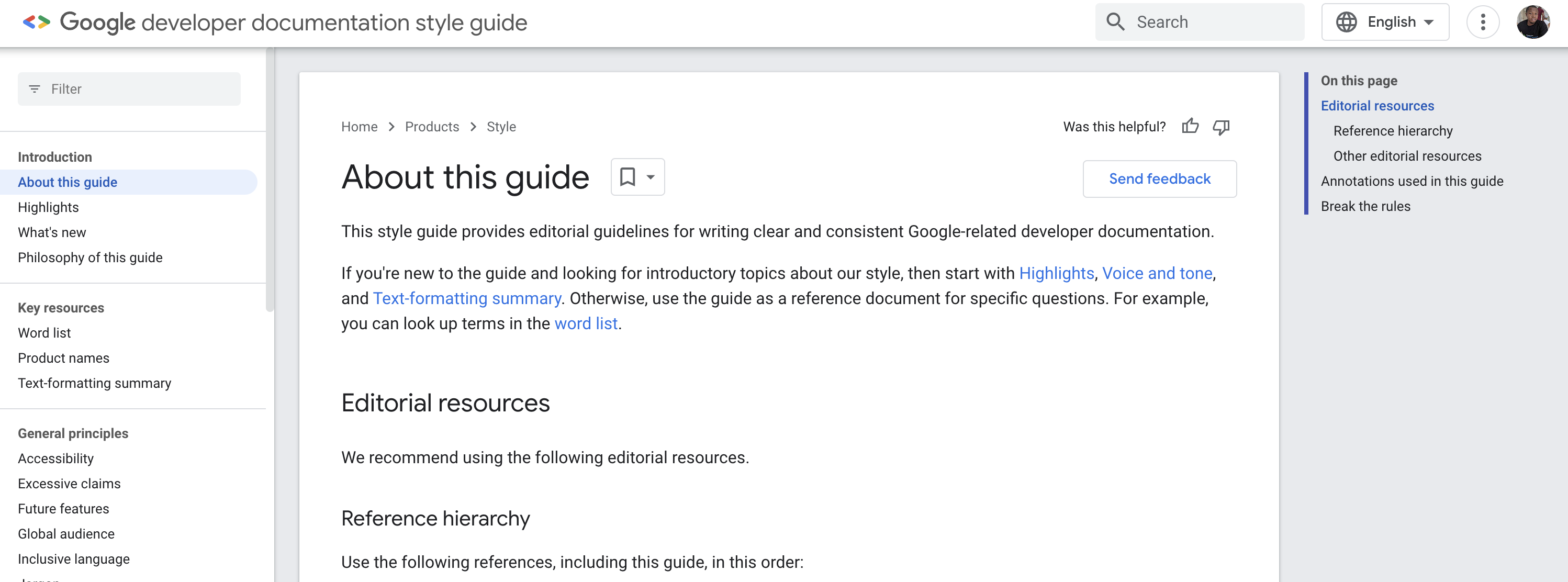The height and width of the screenshot is (582, 1568).
Task: Click the About this guide page title
Action: [x=465, y=177]
